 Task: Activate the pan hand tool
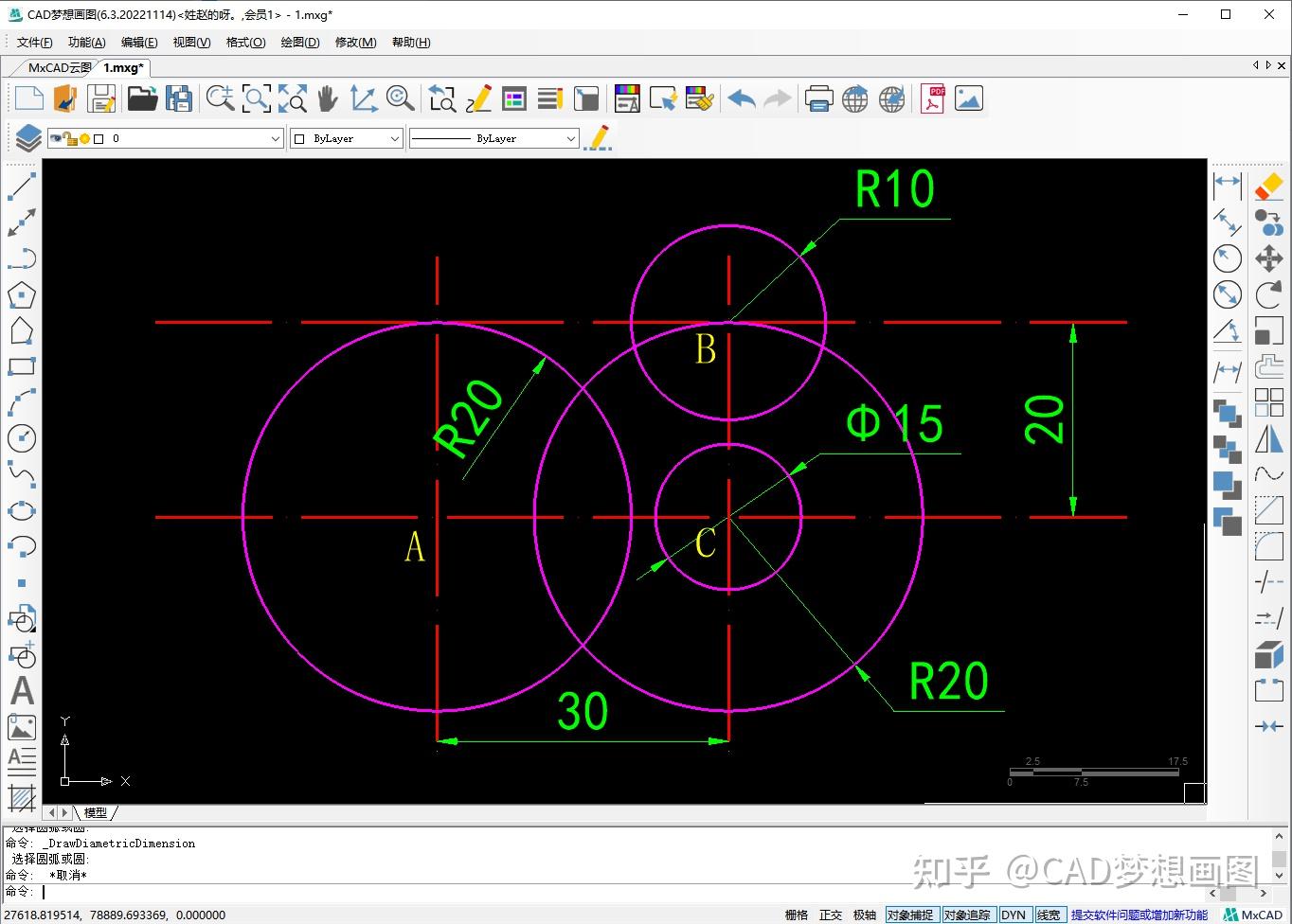click(328, 98)
